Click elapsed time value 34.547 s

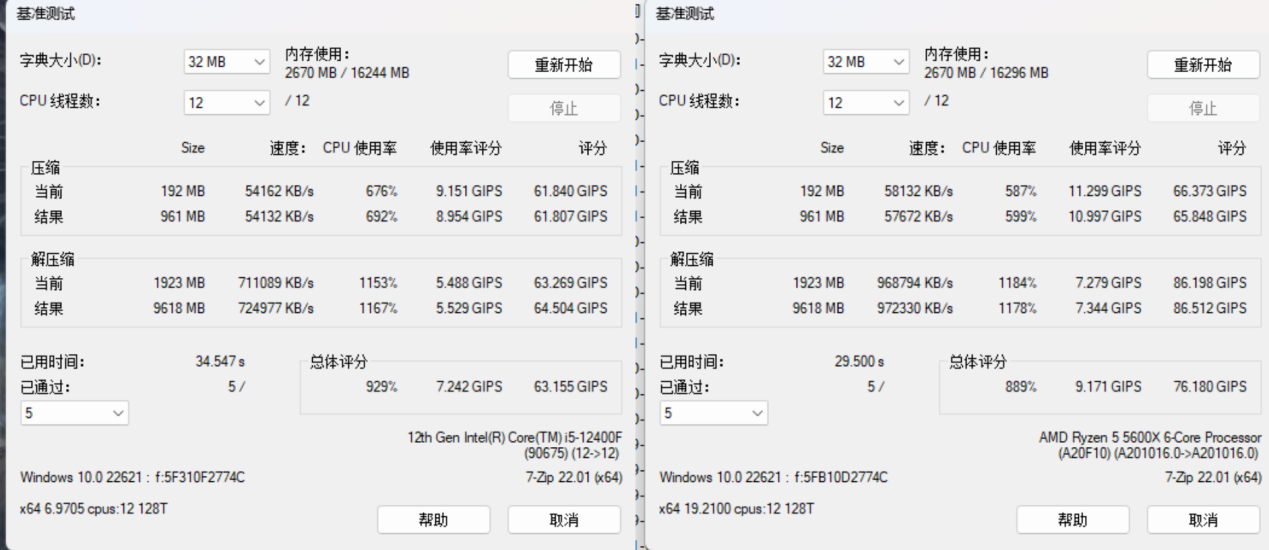pyautogui.click(x=220, y=361)
